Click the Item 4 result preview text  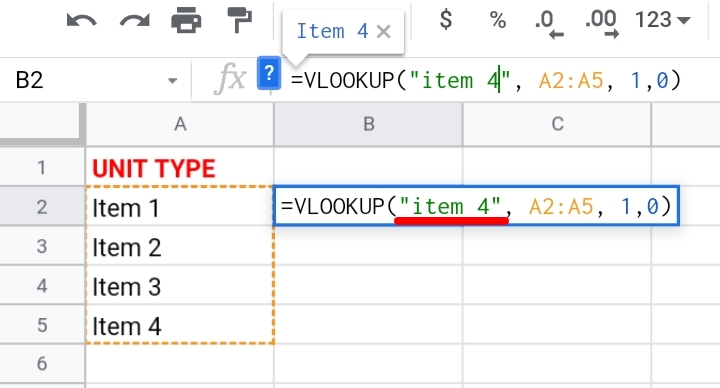pos(332,31)
